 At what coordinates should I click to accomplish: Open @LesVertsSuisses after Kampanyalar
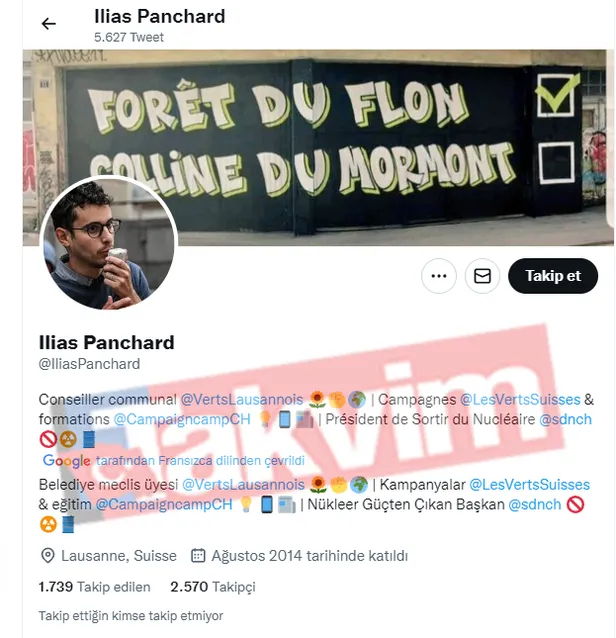(x=529, y=485)
